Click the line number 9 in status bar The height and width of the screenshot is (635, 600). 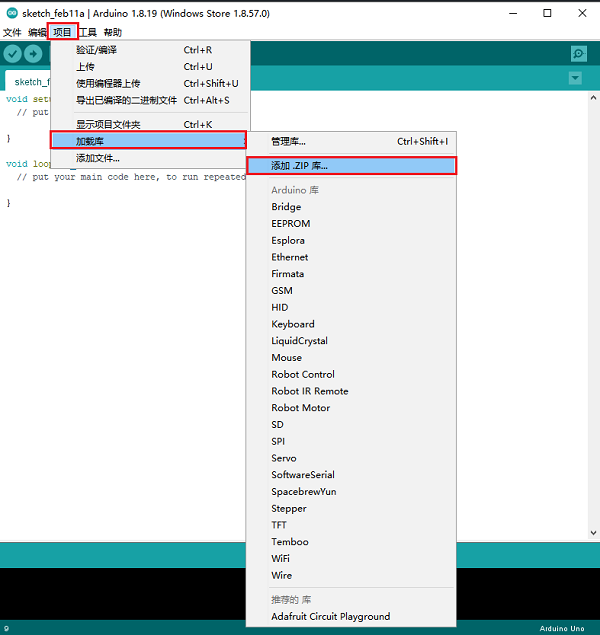(x=6, y=629)
